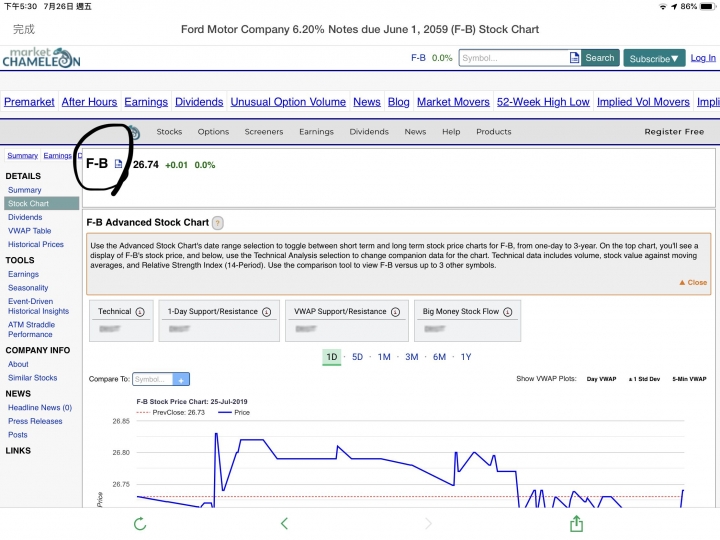Screen dimensions: 720x540
Task: Open Seasonality in the sidebar
Action: point(28,288)
